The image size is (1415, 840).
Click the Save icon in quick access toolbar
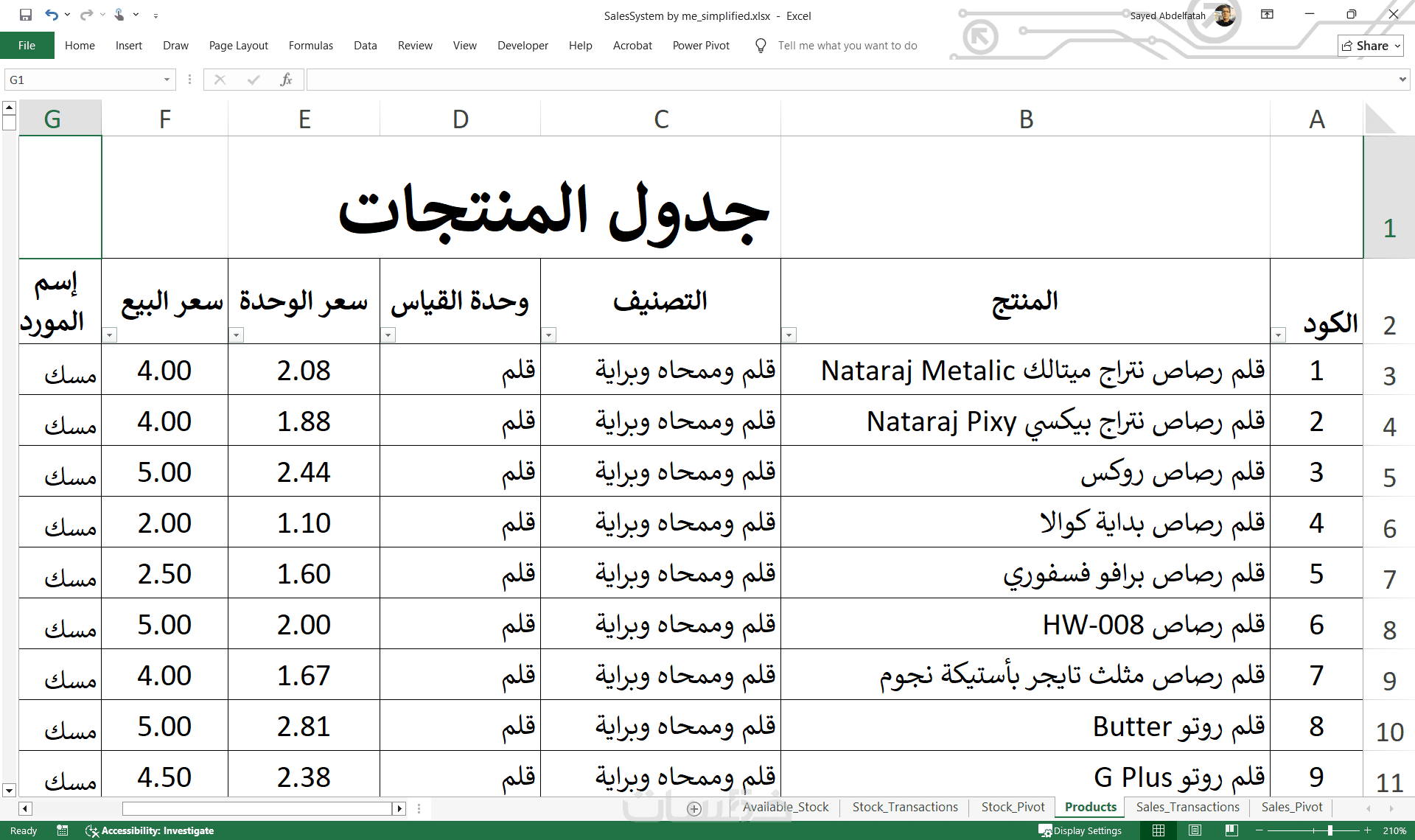click(26, 15)
